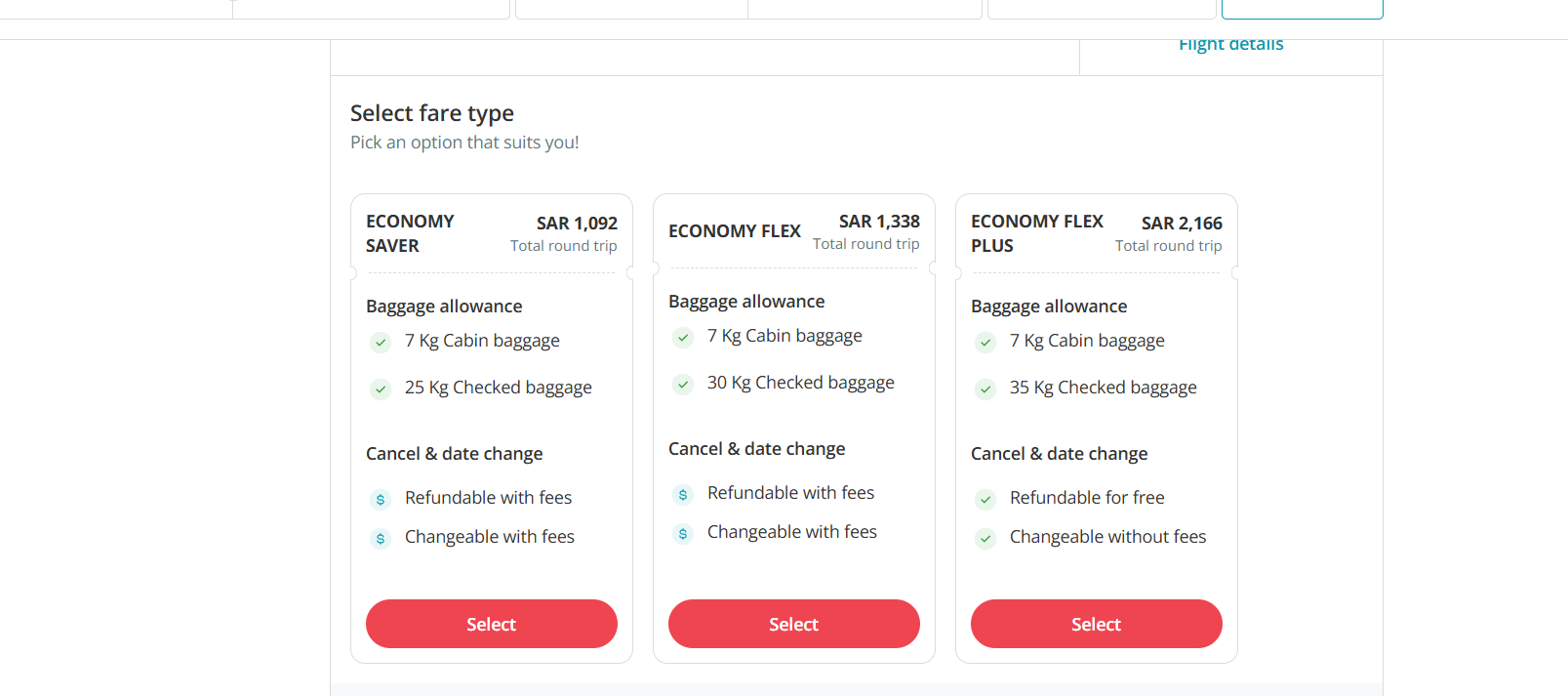Click dollar icon beside Economy Flex Refundable with fees
The image size is (1568, 696).
(x=683, y=495)
